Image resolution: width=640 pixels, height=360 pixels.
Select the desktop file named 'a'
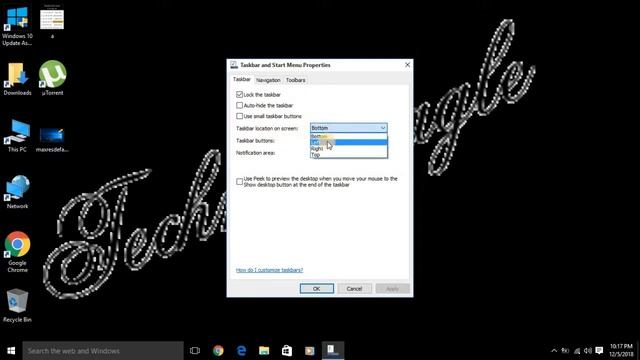(x=52, y=21)
